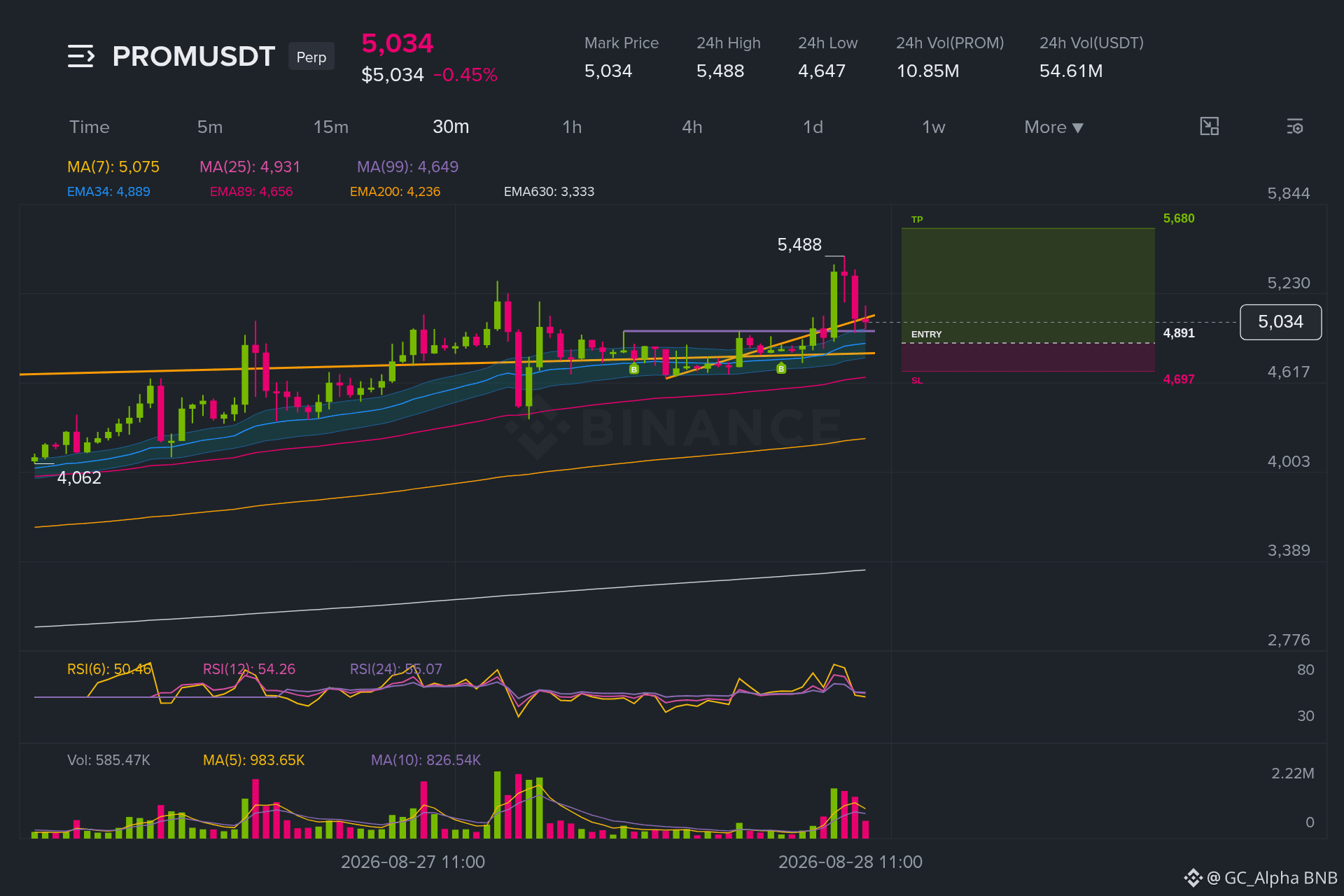
Task: Click the EMA89: 4,656 label
Action: (251, 191)
